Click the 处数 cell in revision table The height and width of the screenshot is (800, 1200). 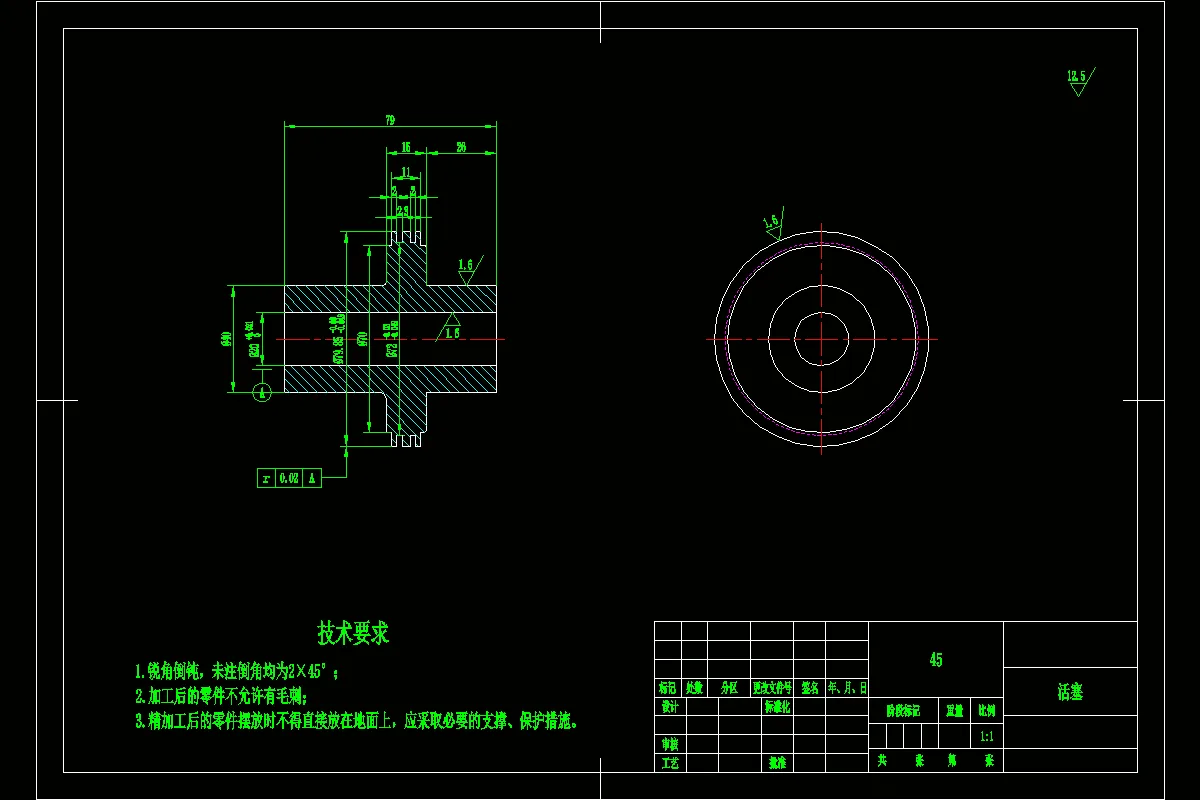pos(694,688)
